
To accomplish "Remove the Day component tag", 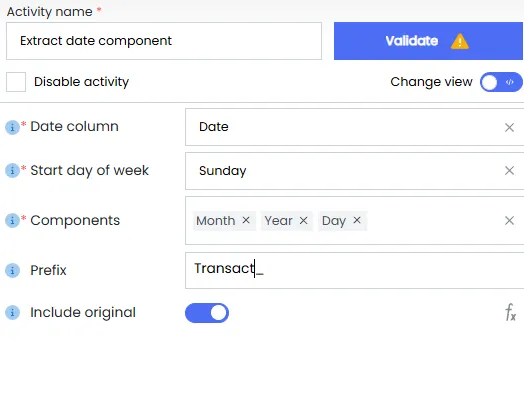I will pyautogui.click(x=357, y=220).
